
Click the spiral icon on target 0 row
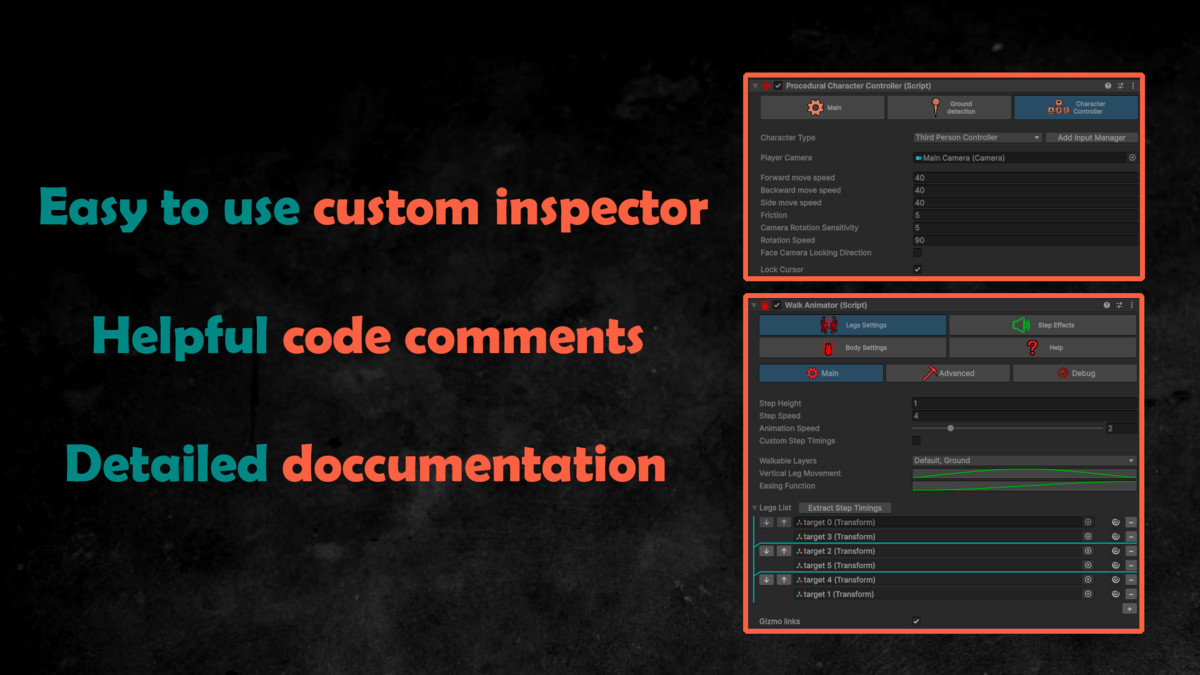point(1115,522)
